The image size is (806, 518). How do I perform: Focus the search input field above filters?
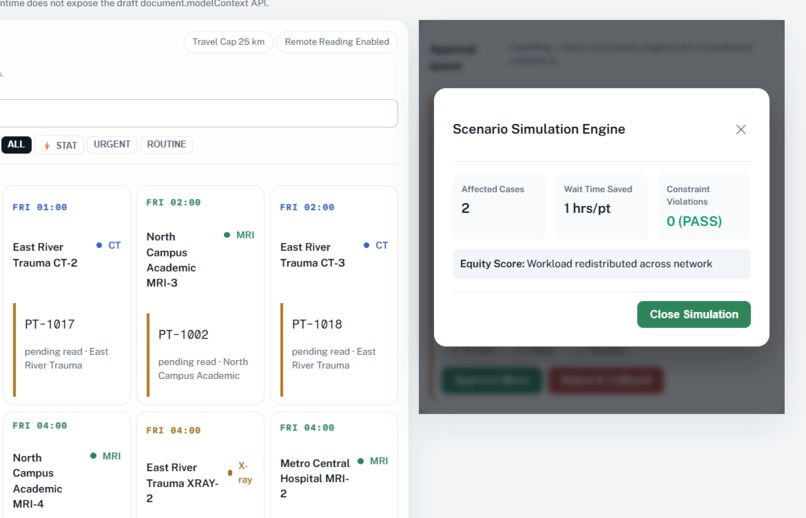(x=198, y=113)
